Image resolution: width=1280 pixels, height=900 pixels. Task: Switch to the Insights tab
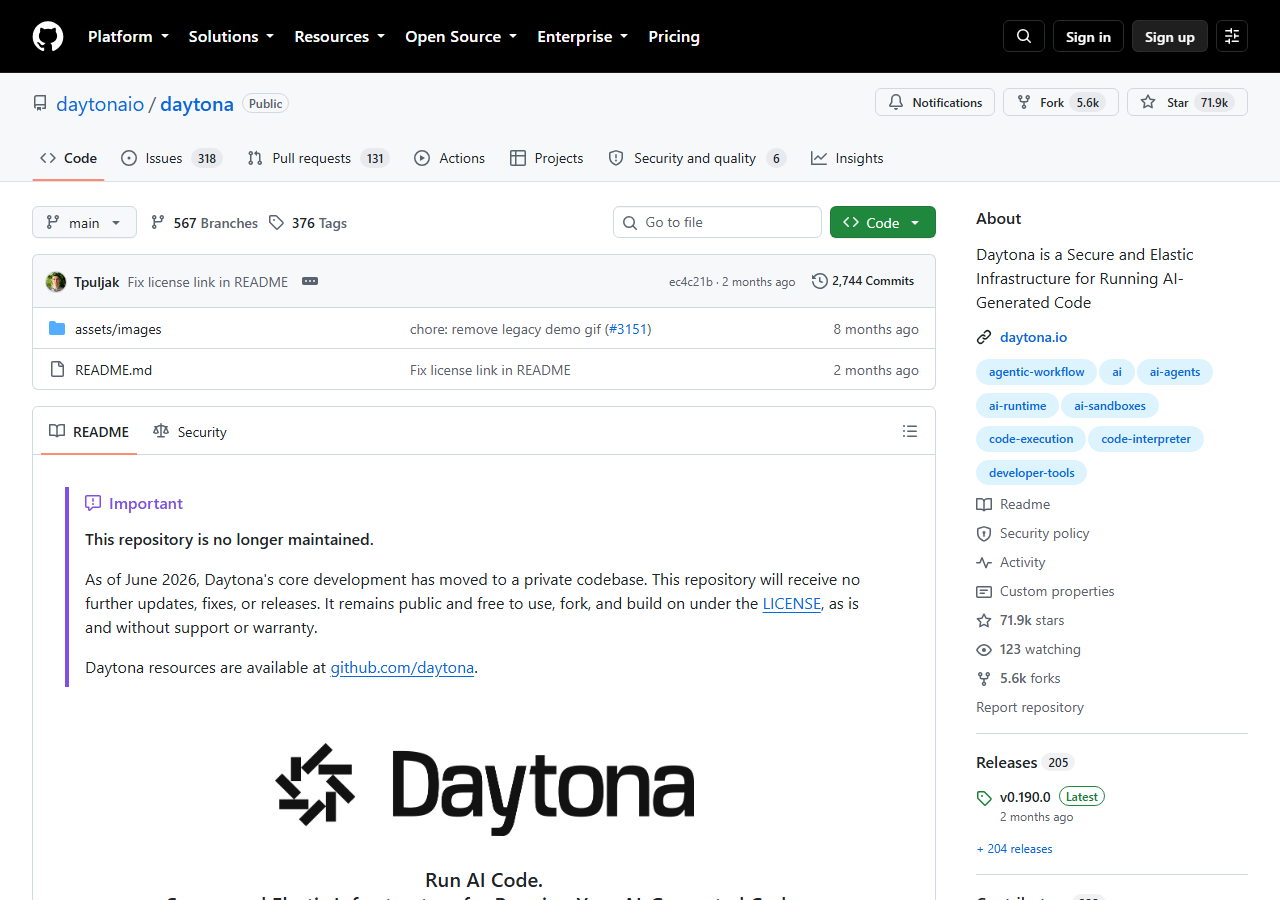click(847, 158)
